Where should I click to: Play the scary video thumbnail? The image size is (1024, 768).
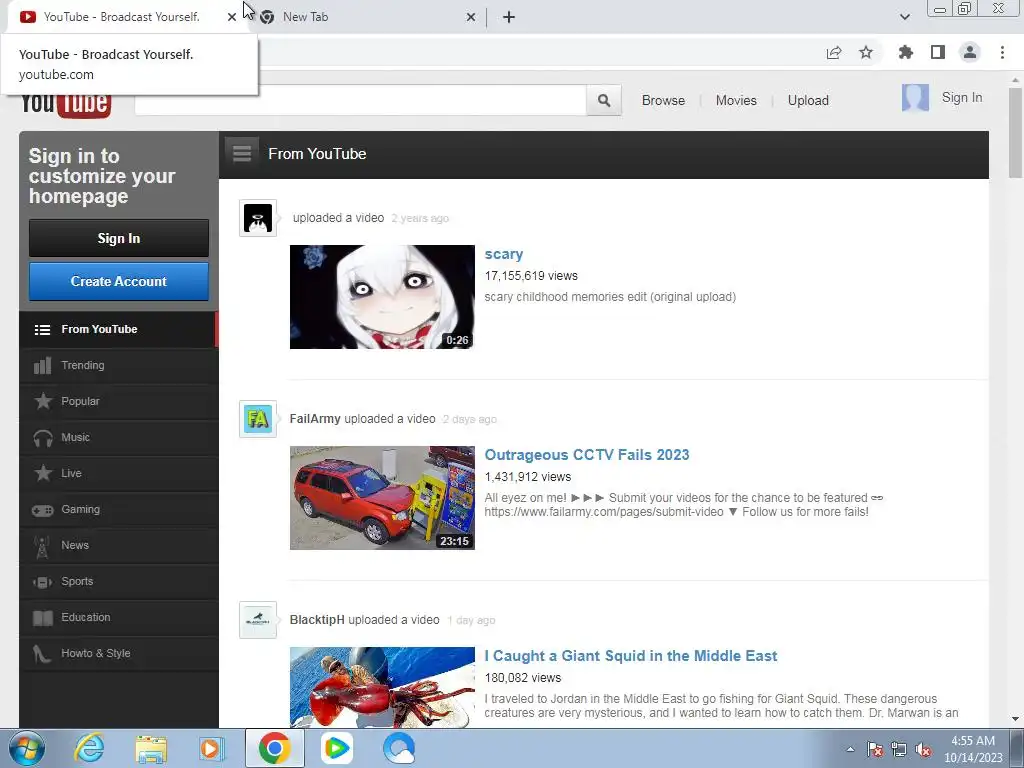pyautogui.click(x=382, y=297)
